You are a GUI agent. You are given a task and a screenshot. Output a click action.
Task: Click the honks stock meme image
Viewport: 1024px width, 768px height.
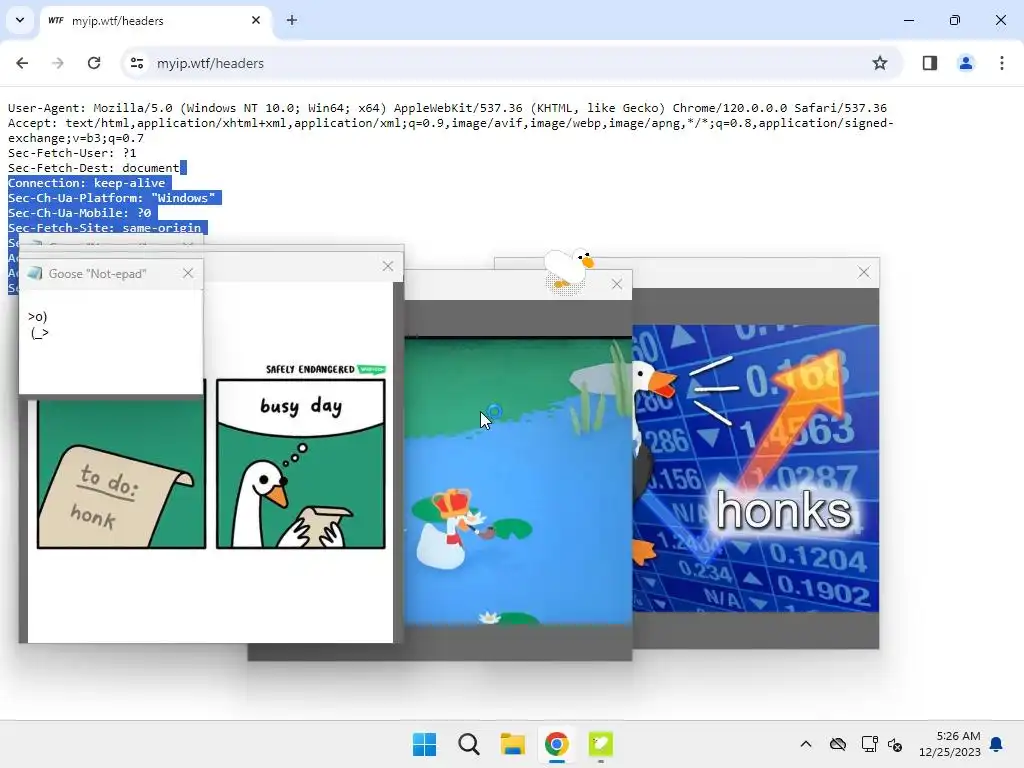[756, 468]
